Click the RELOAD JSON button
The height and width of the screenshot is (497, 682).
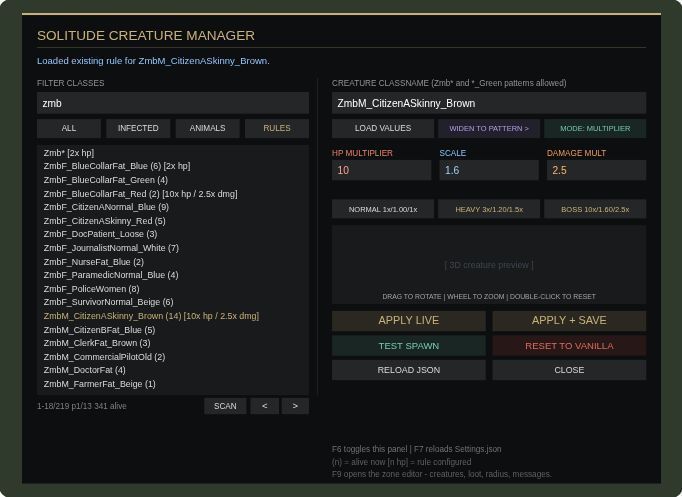(409, 370)
